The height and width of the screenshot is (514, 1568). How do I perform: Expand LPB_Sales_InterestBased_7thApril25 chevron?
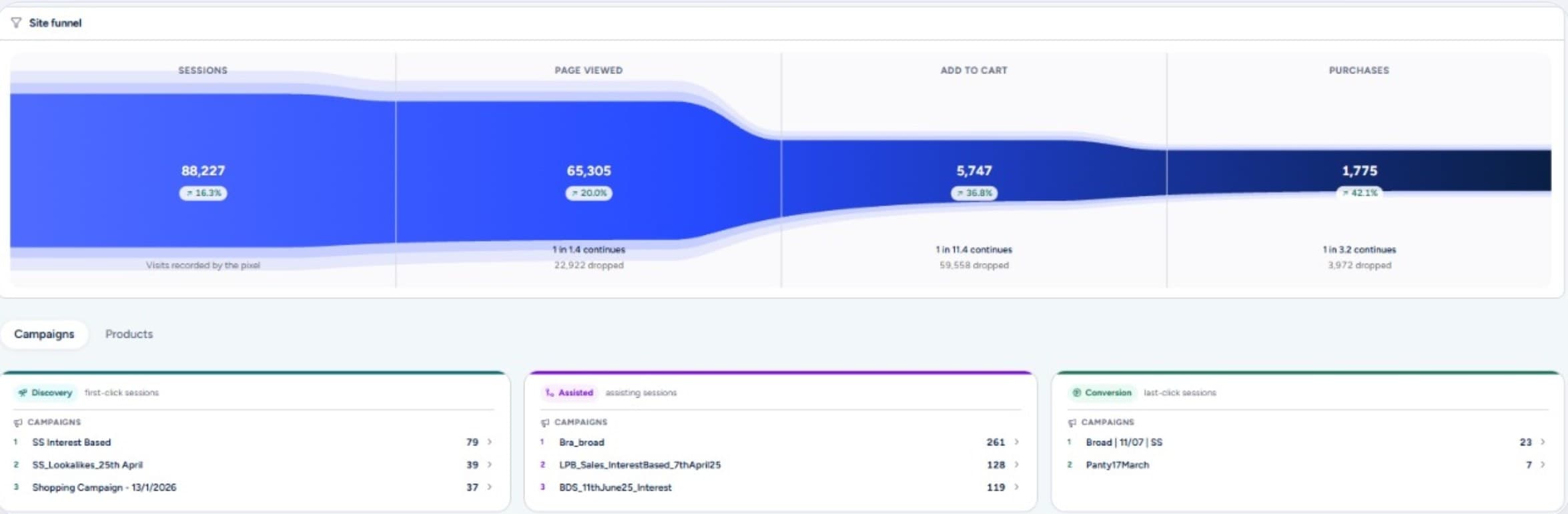point(1017,465)
